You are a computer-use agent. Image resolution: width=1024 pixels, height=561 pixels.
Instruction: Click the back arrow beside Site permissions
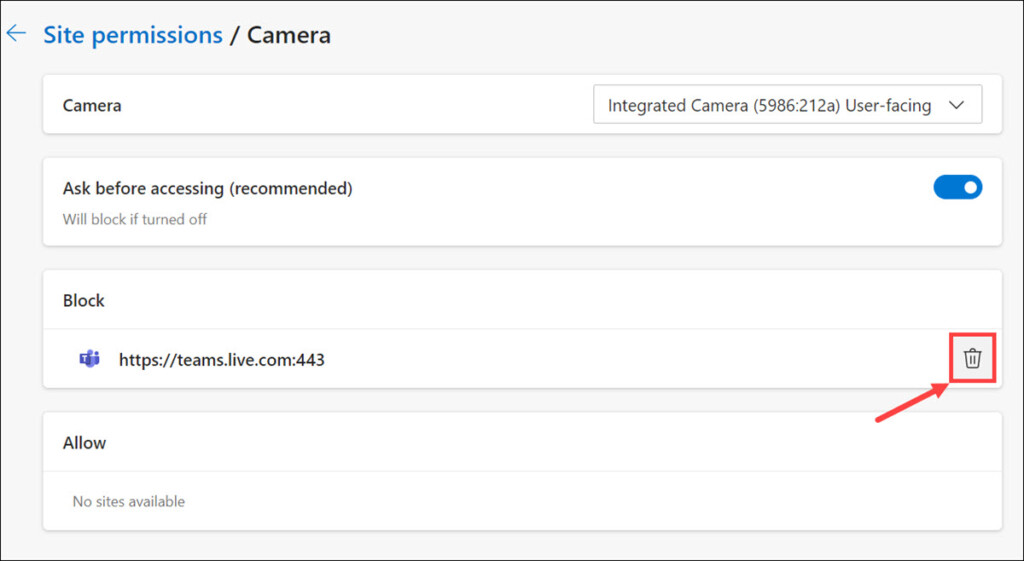tap(16, 34)
